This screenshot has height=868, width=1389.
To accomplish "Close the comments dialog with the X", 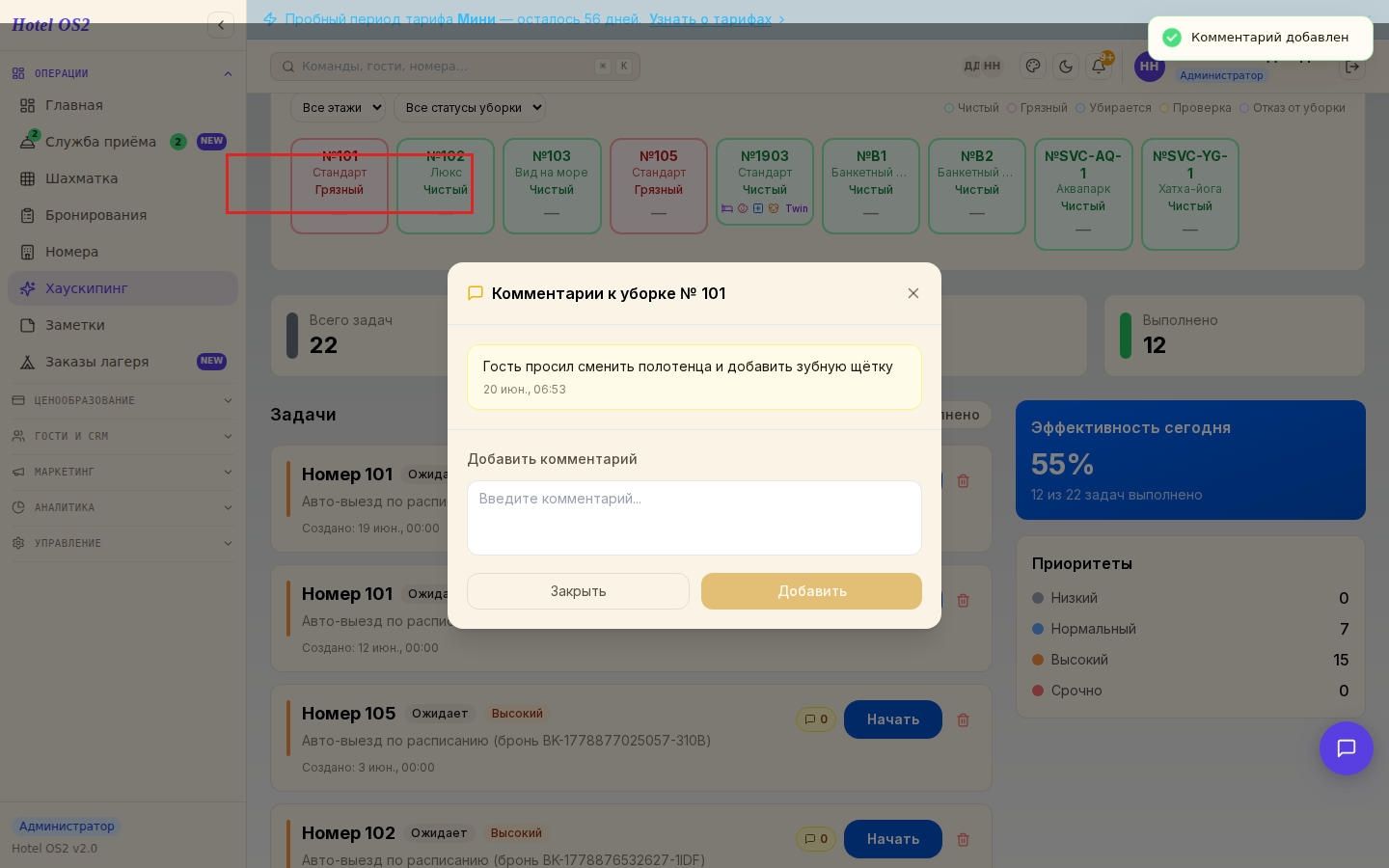I will (913, 293).
